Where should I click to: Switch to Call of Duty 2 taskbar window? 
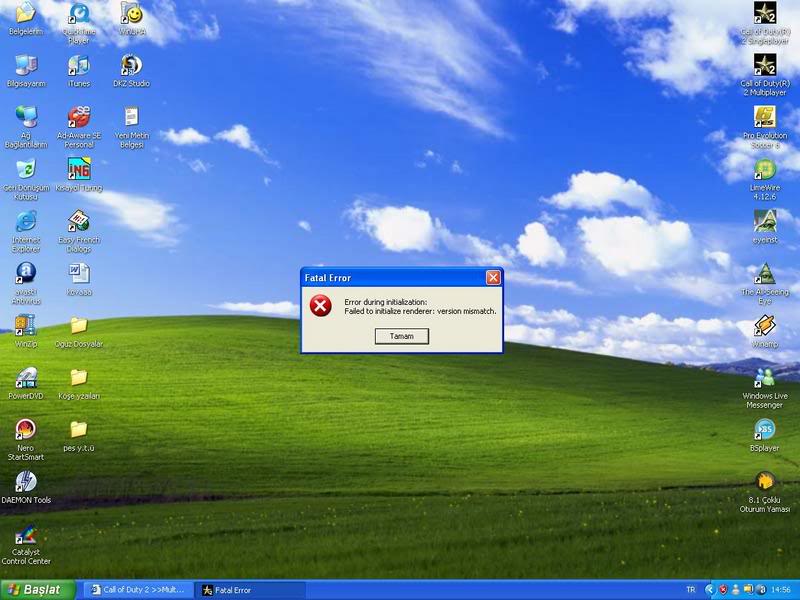click(x=138, y=590)
